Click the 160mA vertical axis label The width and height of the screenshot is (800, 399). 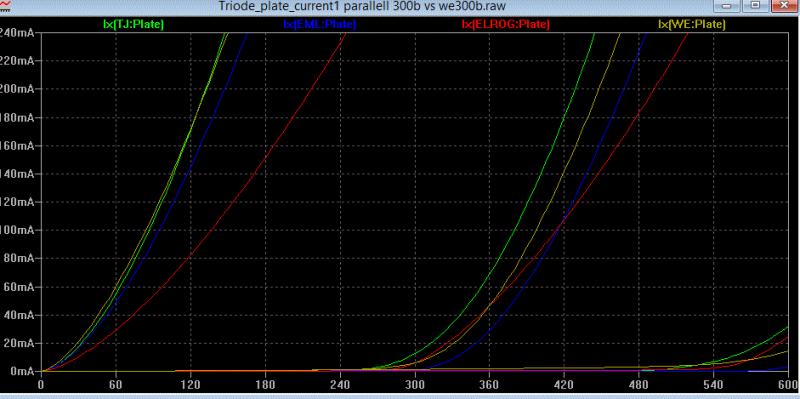point(17,145)
